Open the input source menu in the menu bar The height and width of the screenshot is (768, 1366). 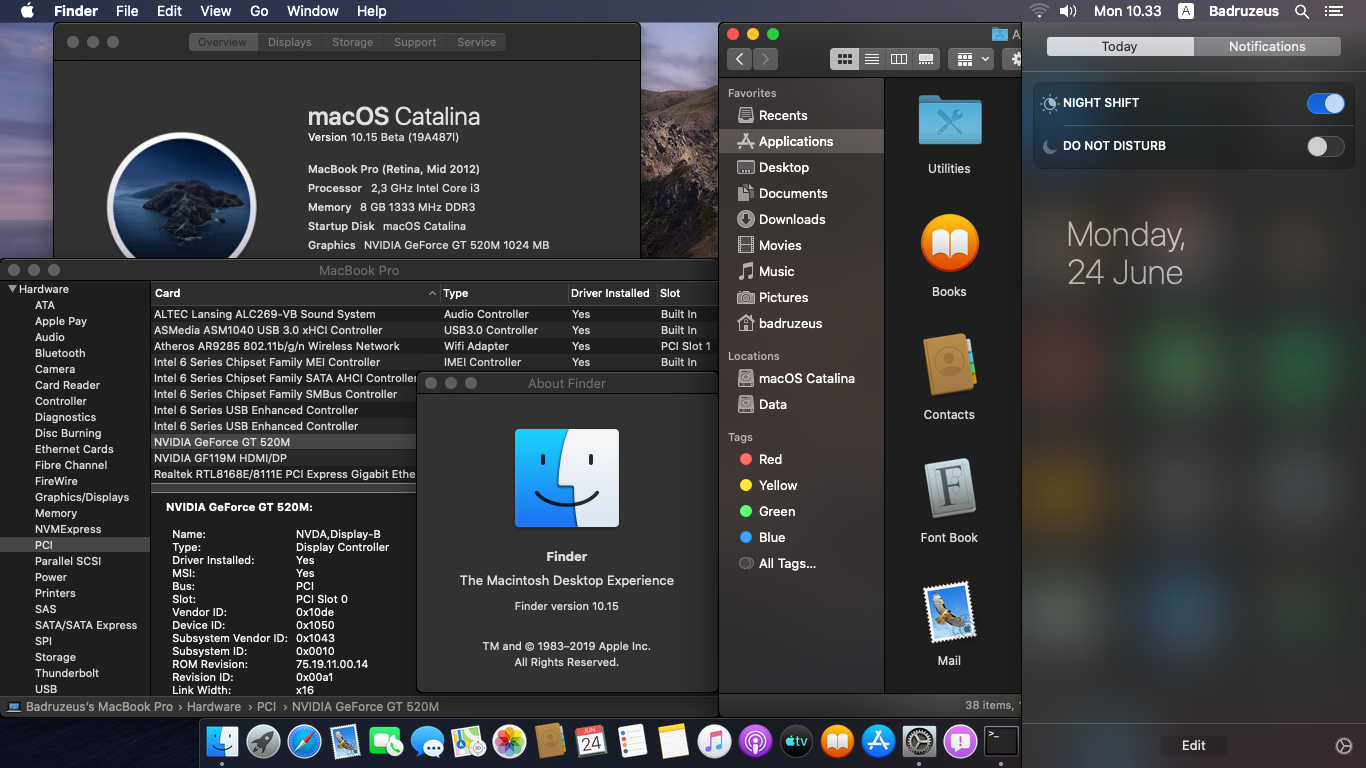pyautogui.click(x=1185, y=11)
